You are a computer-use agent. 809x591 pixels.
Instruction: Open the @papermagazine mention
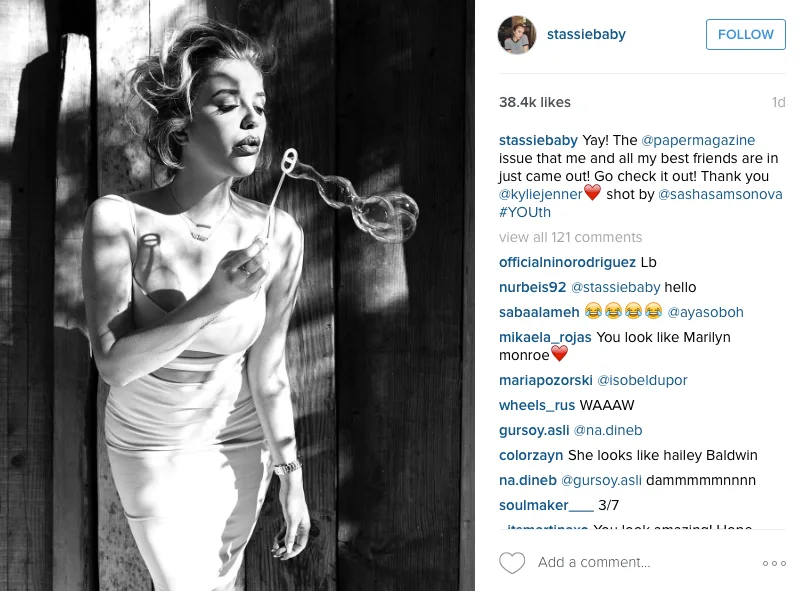[698, 140]
